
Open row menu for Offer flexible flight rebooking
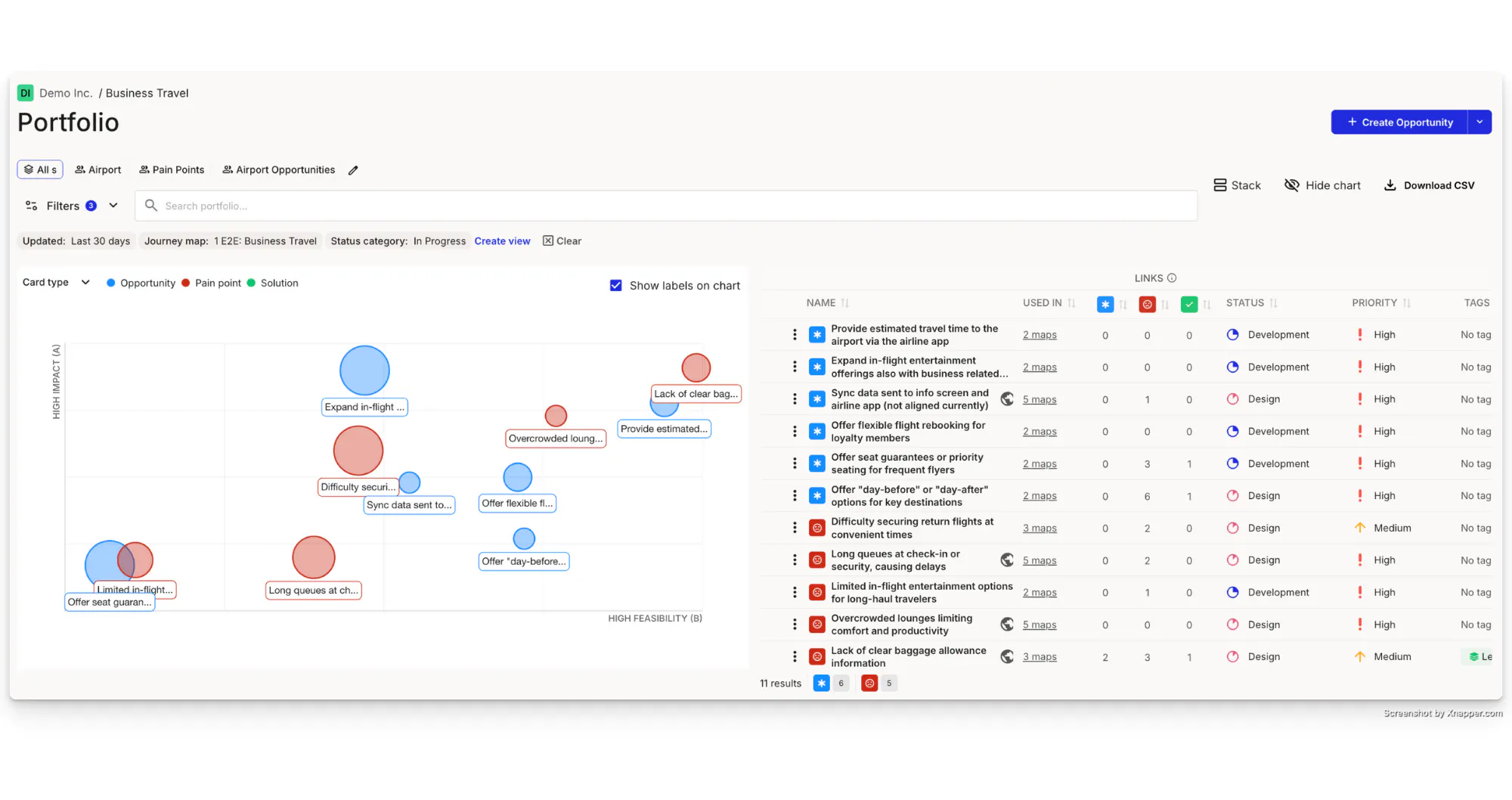795,431
